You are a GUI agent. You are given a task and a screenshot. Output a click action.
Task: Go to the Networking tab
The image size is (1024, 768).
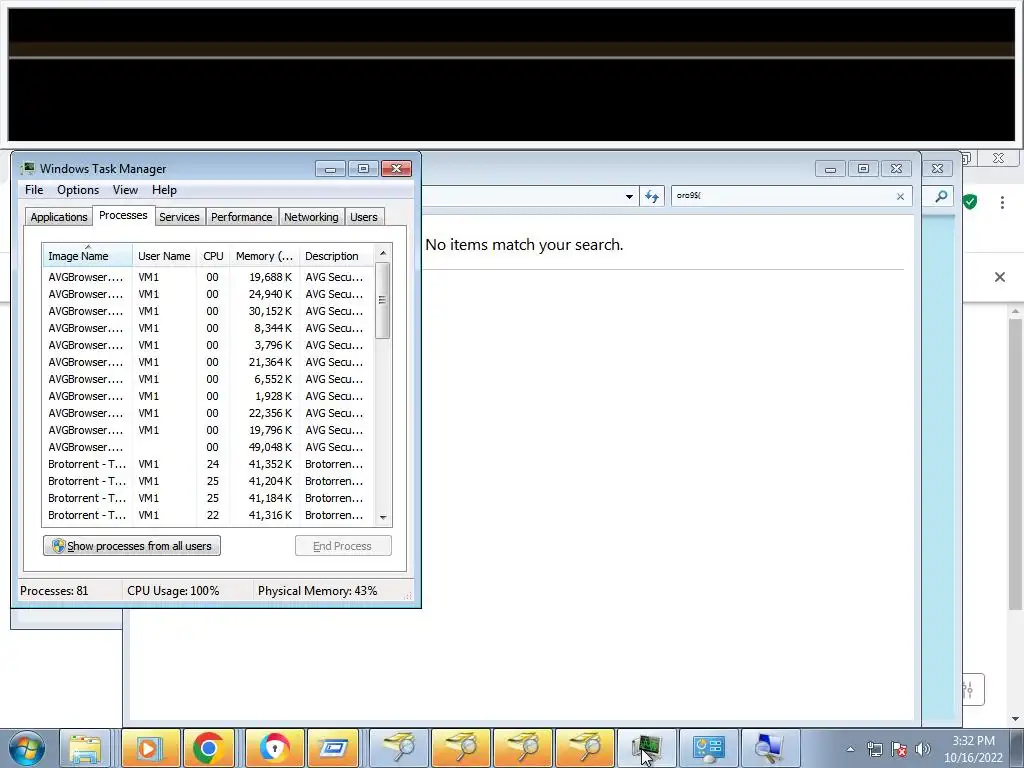coord(311,217)
